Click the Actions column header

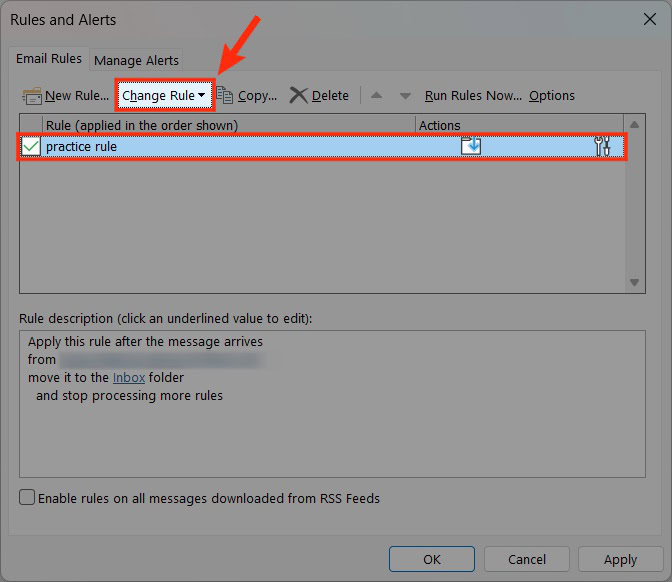pos(519,125)
